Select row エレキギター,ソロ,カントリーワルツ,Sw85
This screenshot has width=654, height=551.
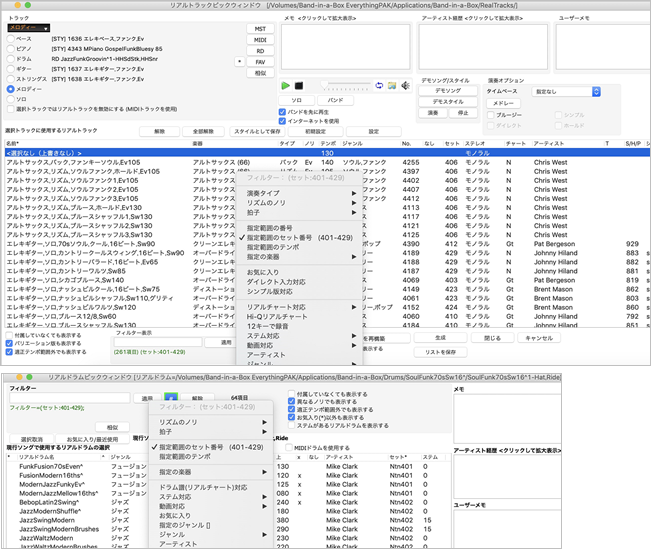point(327,271)
